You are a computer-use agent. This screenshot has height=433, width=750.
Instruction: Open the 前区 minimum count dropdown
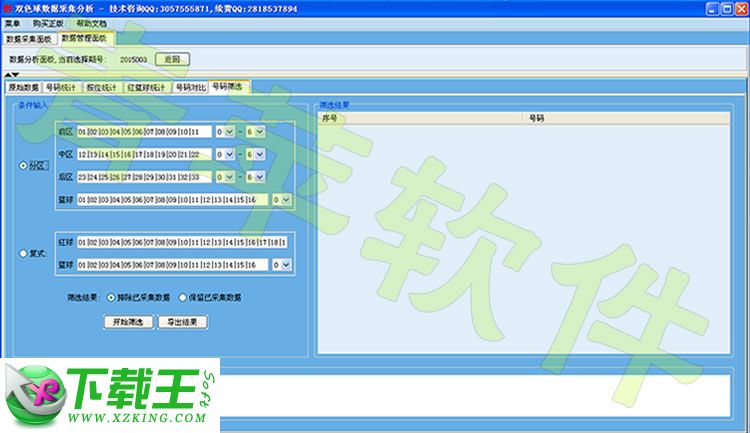pos(225,132)
